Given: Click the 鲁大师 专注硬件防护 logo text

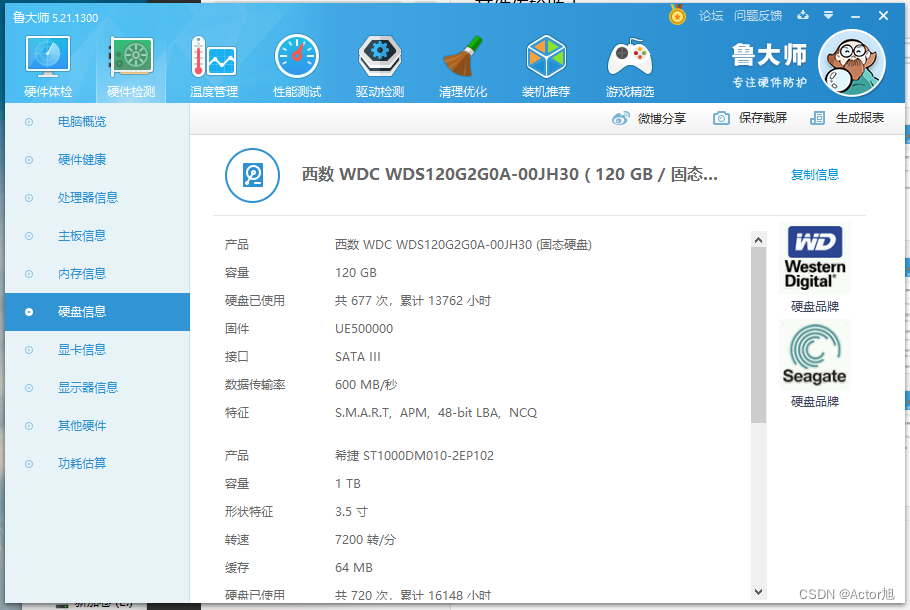Looking at the screenshot, I should [x=769, y=65].
